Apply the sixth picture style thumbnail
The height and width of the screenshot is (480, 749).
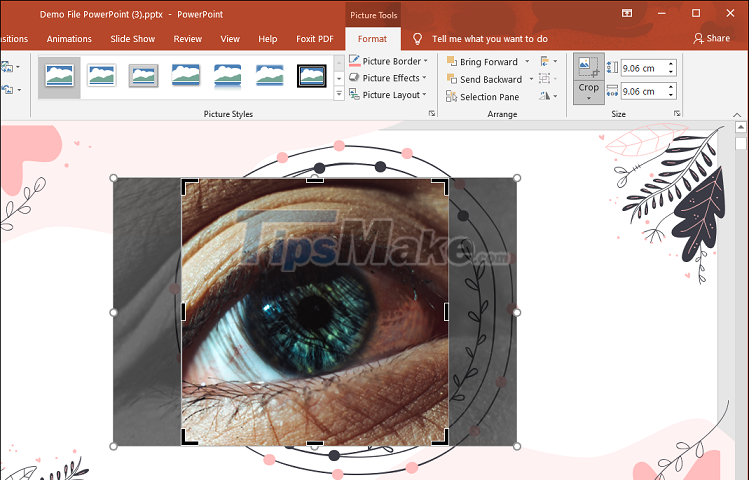269,75
